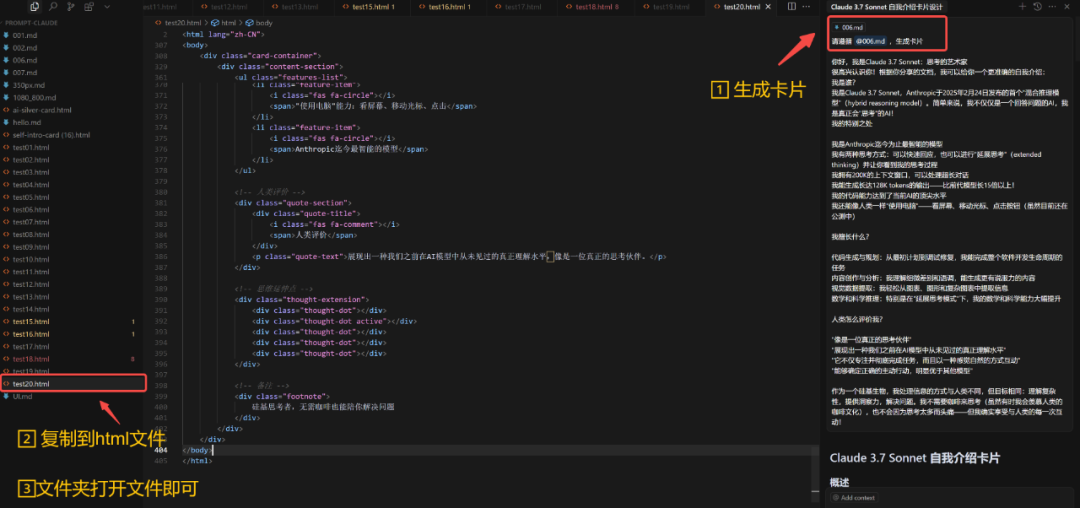Image resolution: width=1080 pixels, height=508 pixels.
Task: Open ai-silver-card.html in the explorer
Action: tap(72, 110)
